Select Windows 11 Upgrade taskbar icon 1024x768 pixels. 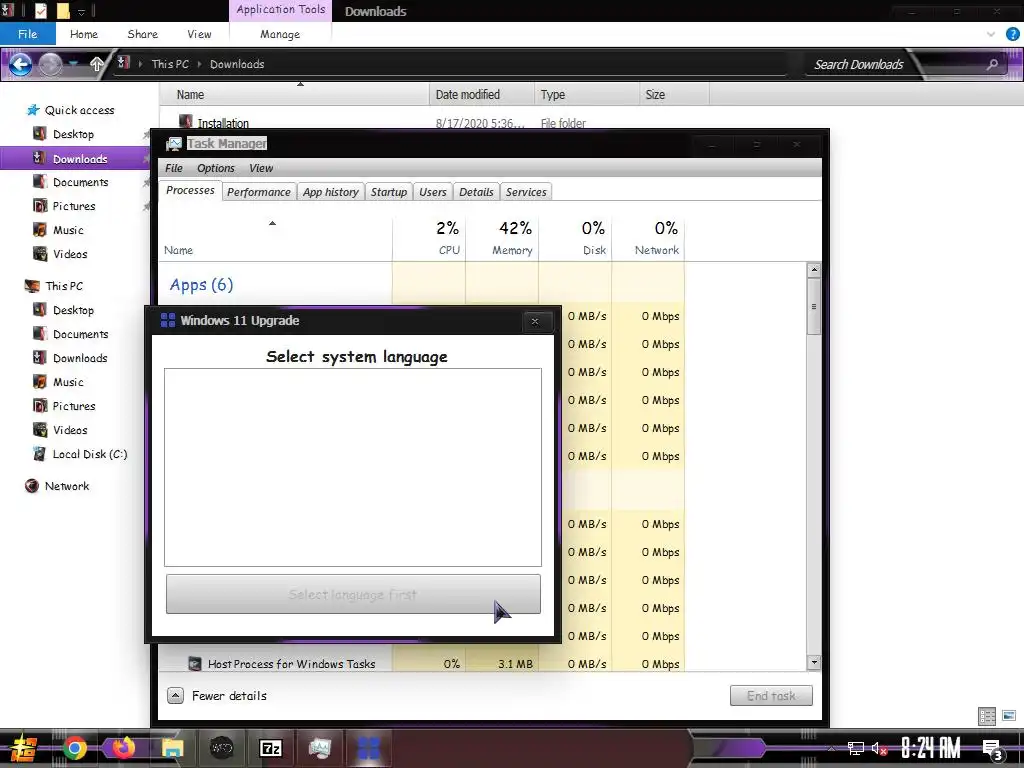pos(368,748)
